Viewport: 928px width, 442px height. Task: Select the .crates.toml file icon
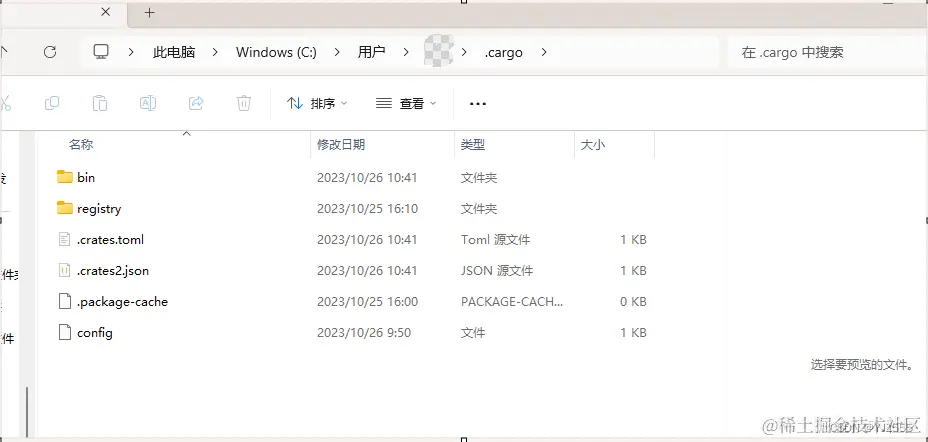click(65, 240)
